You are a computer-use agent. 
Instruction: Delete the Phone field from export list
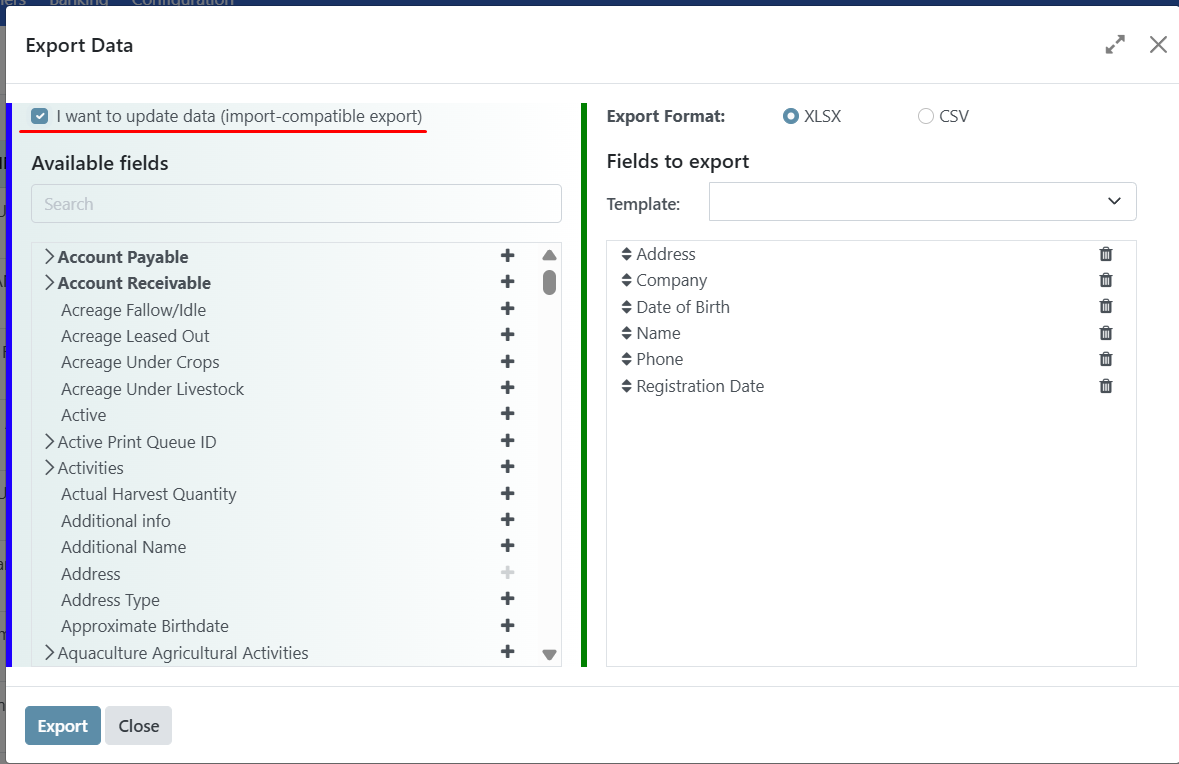1105,359
